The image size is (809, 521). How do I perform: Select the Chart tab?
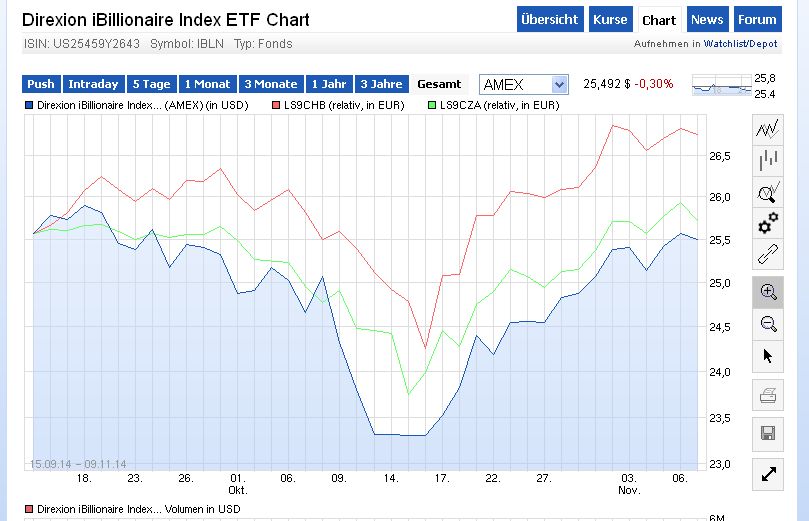click(659, 20)
